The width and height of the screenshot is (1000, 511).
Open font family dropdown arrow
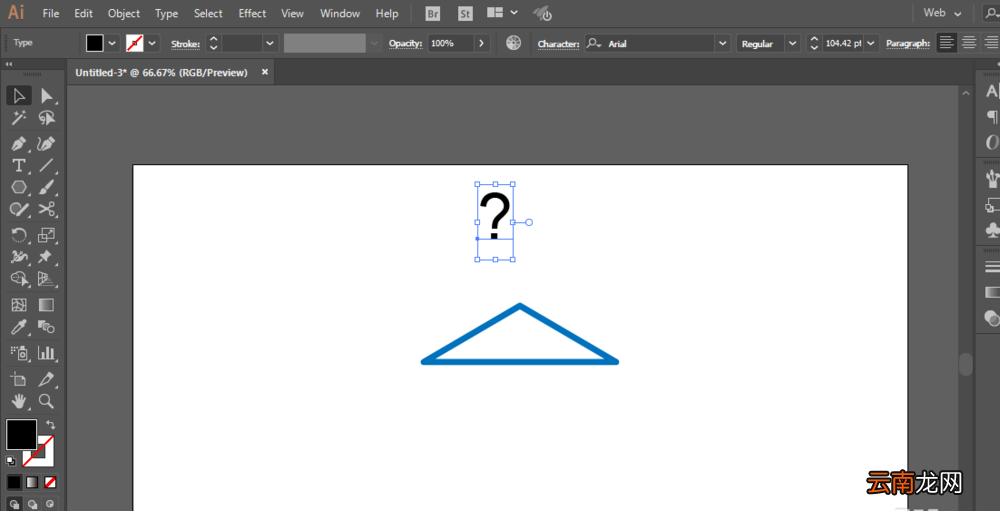point(723,43)
